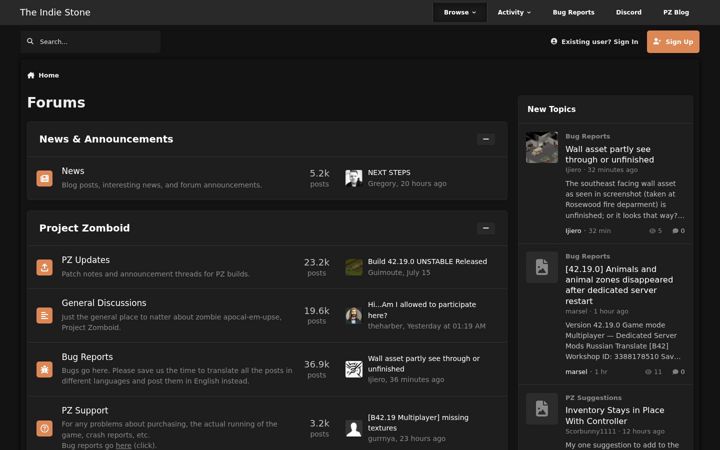720x450 pixels.
Task: Click PZ Suggestions category label in sidebar
Action: pos(593,398)
